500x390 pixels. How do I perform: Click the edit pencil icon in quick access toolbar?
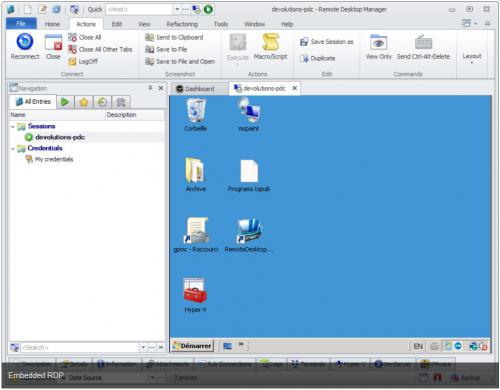(43, 9)
